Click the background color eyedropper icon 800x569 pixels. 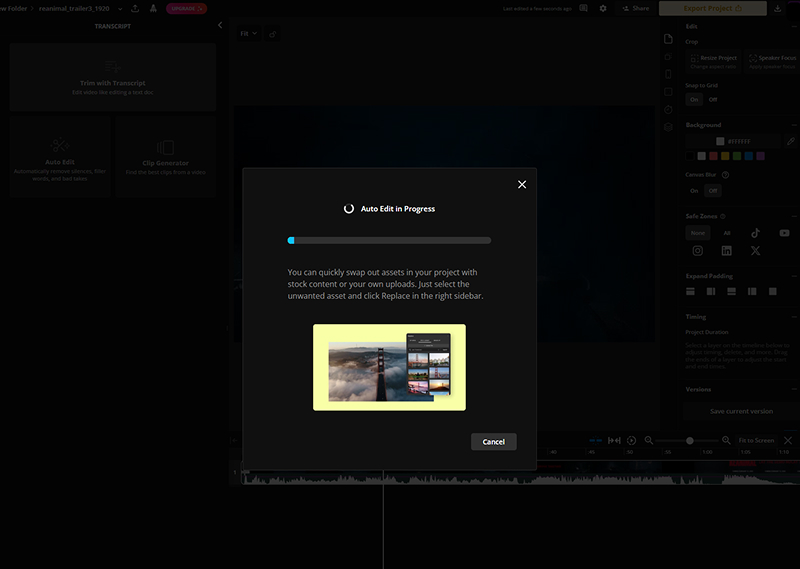tap(790, 141)
